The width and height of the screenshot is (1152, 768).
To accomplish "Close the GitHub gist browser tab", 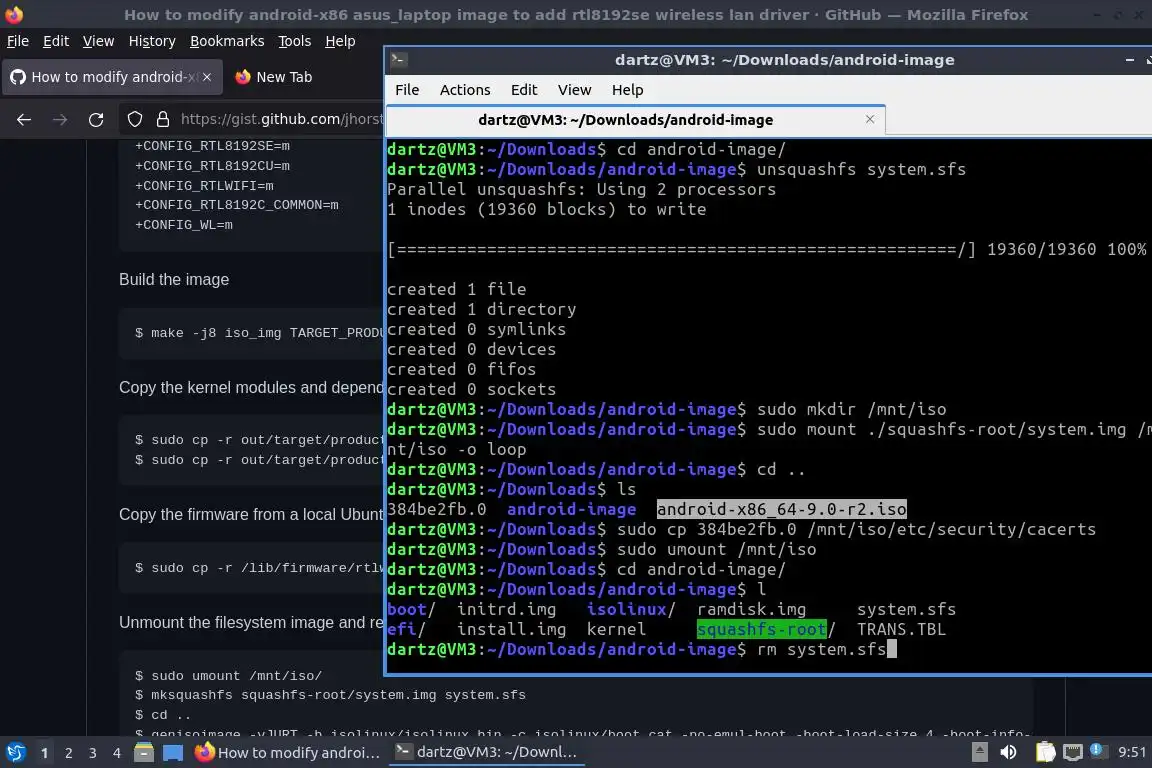I will click(207, 77).
